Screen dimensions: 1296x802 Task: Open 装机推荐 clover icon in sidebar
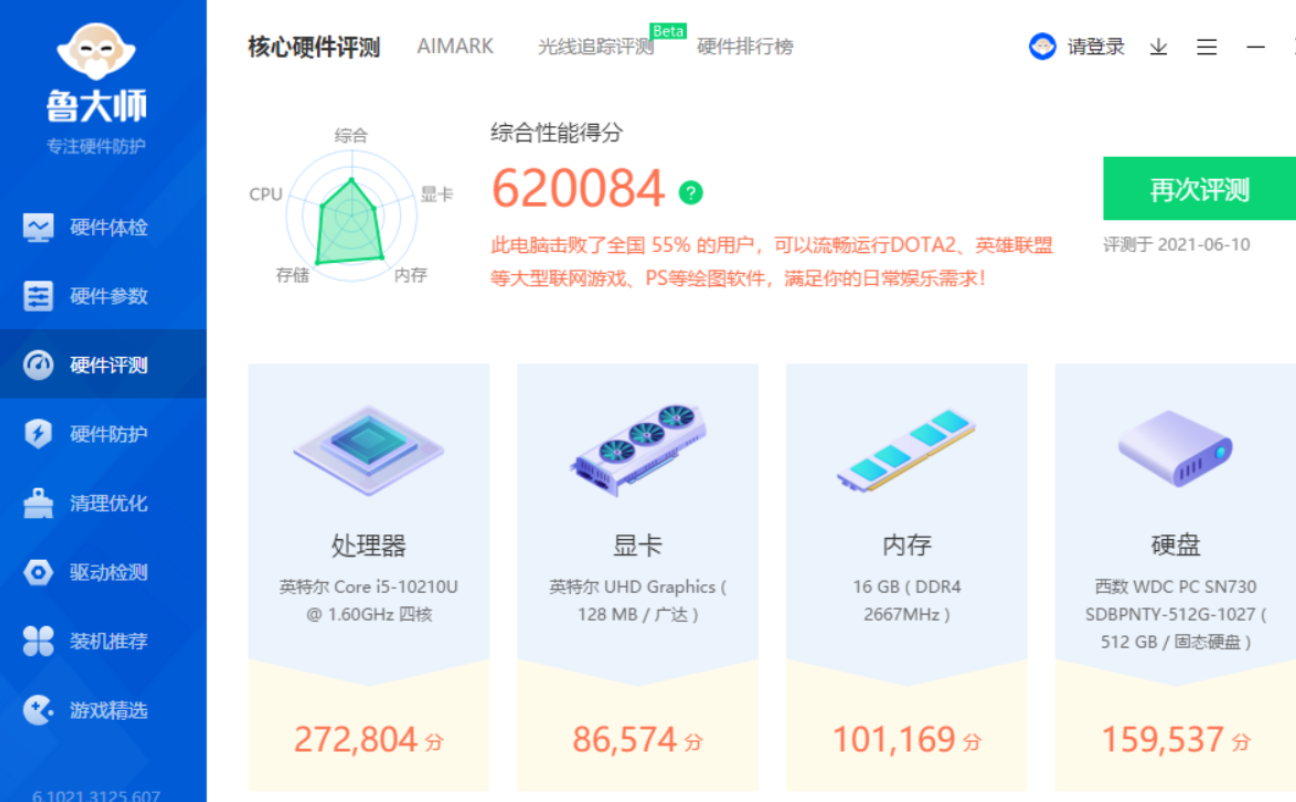coord(38,641)
